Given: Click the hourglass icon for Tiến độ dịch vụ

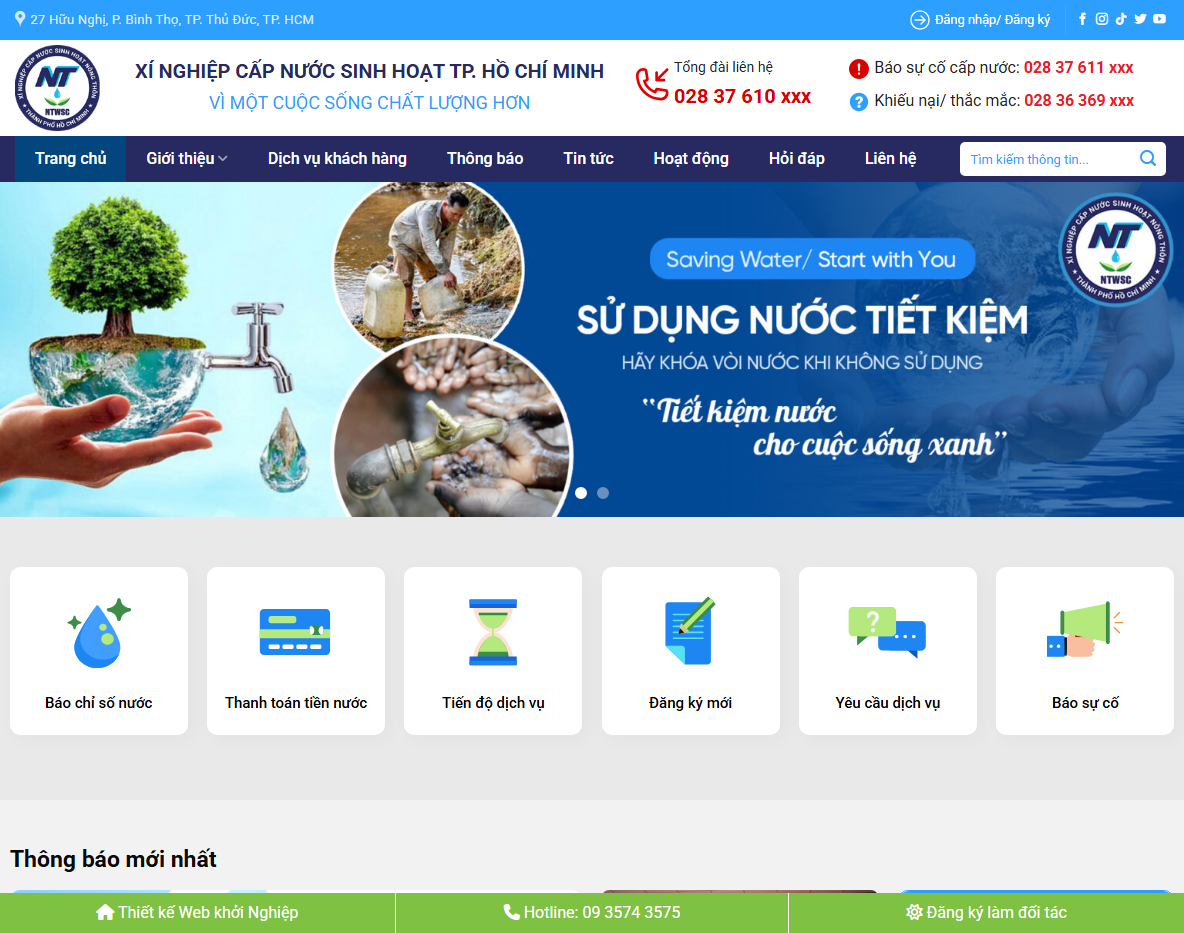Looking at the screenshot, I should [x=492, y=631].
